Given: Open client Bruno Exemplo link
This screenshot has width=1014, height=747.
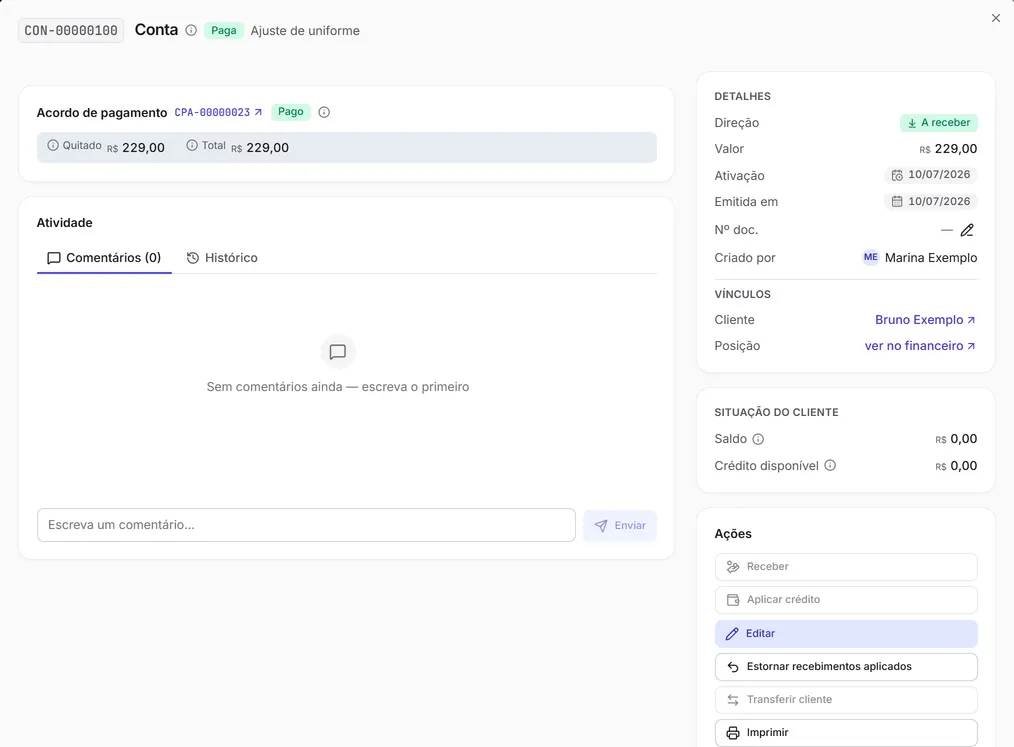Looking at the screenshot, I should pyautogui.click(x=925, y=320).
